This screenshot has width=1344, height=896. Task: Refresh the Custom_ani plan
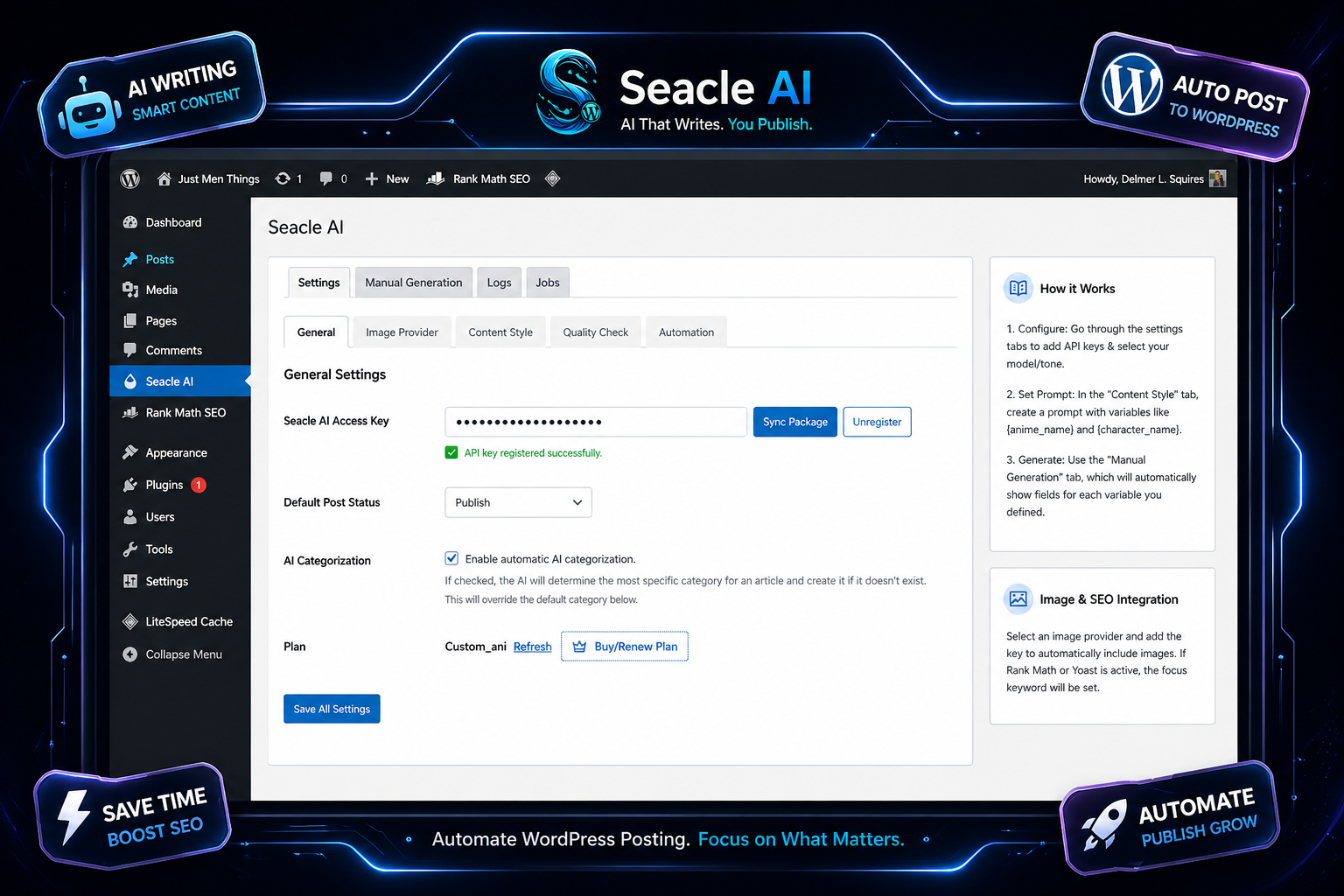click(532, 646)
